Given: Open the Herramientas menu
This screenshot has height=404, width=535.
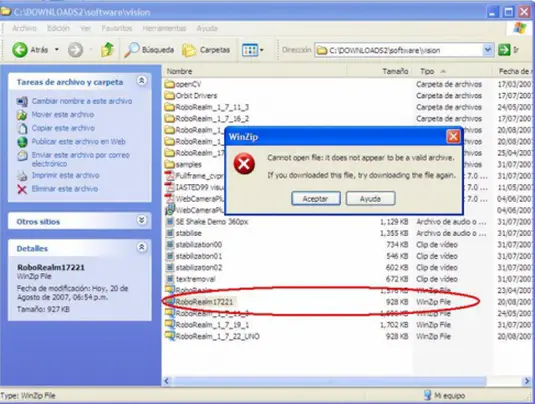Looking at the screenshot, I should (164, 28).
